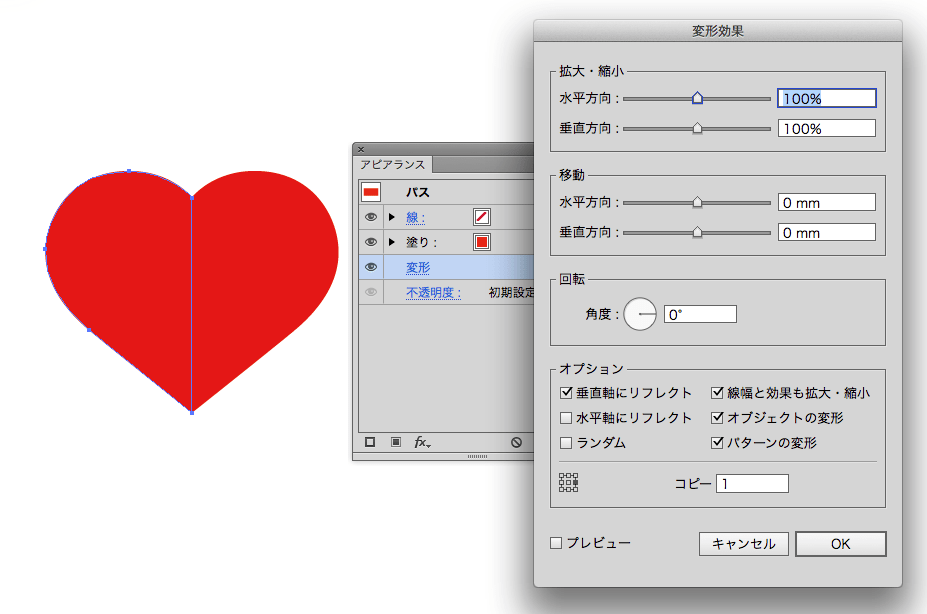Click the rotation angle dial
This screenshot has height=614, width=927.
pos(640,313)
